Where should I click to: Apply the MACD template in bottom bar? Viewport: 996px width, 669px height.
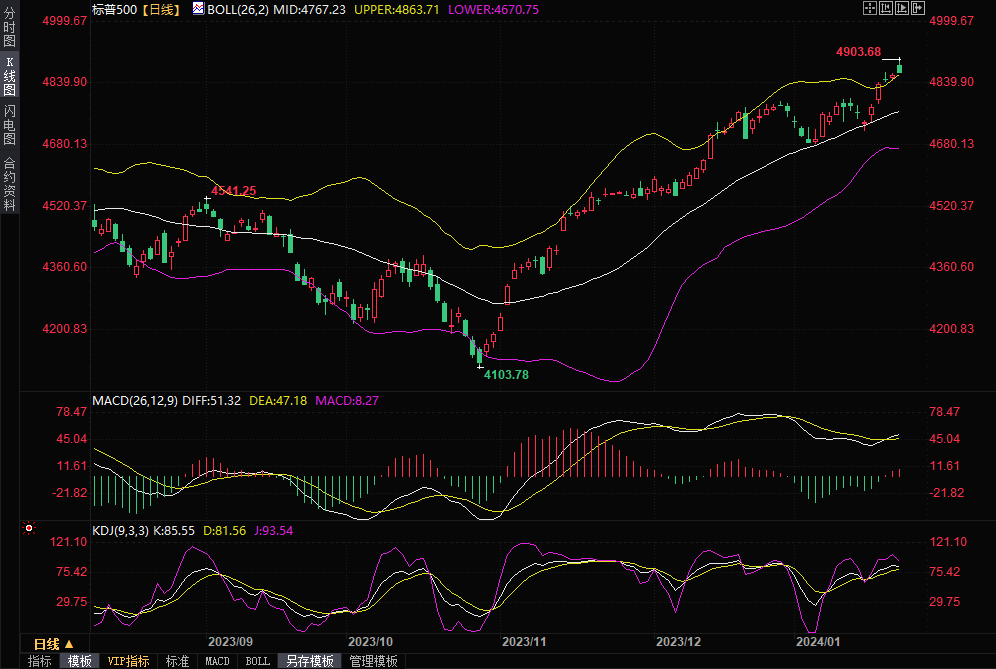tap(217, 661)
